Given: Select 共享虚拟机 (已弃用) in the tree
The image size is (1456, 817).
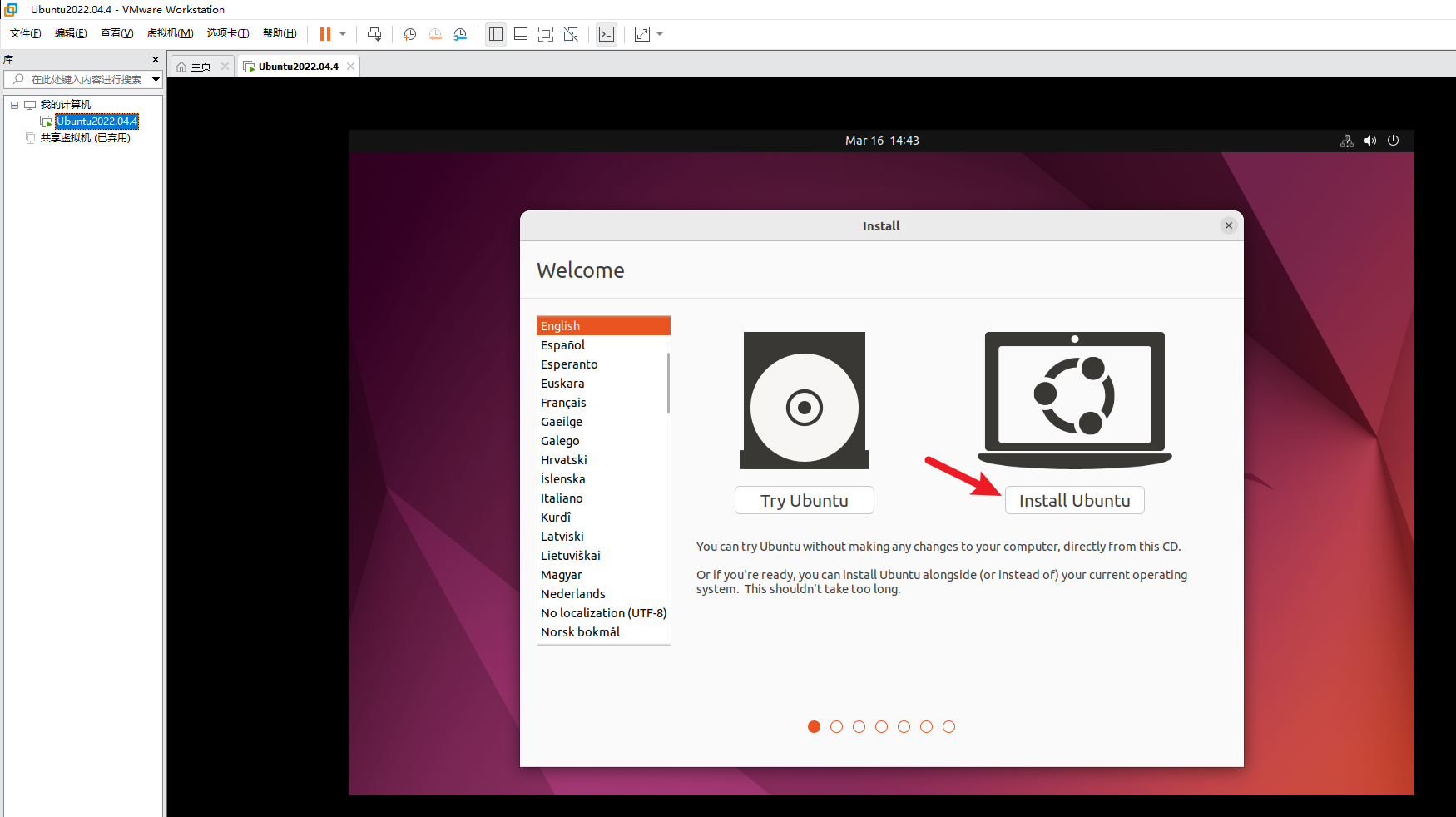Looking at the screenshot, I should point(86,138).
